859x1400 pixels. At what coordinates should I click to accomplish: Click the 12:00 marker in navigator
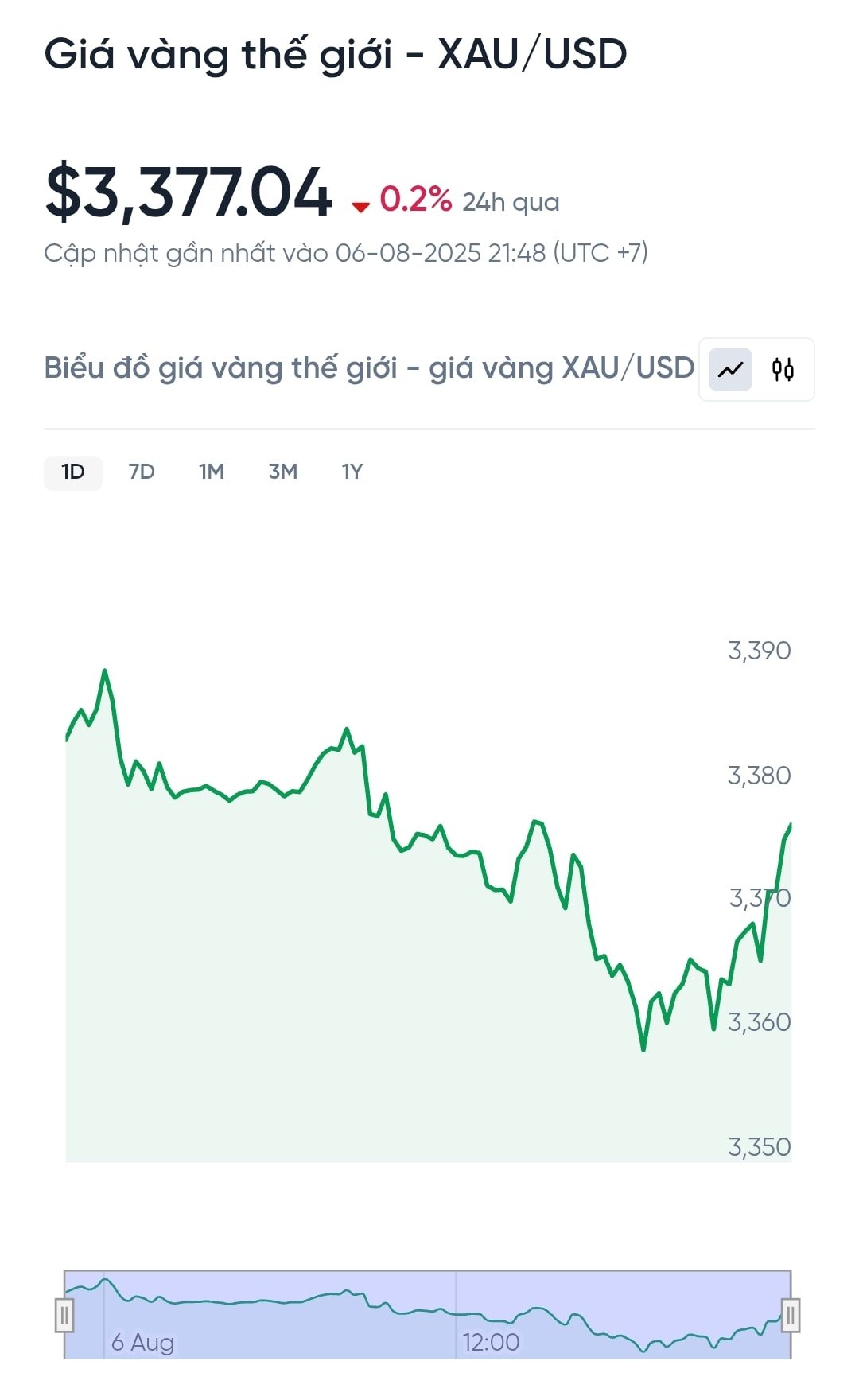(491, 1343)
